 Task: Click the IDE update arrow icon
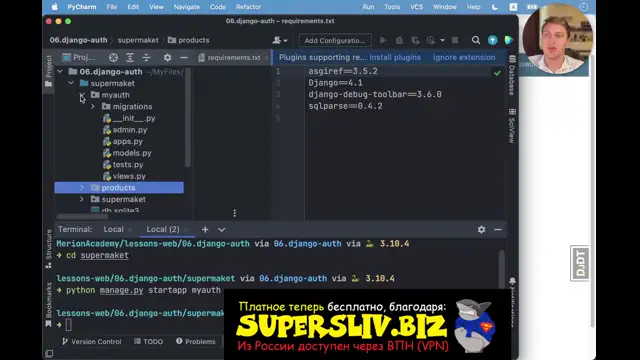[x=492, y=40]
